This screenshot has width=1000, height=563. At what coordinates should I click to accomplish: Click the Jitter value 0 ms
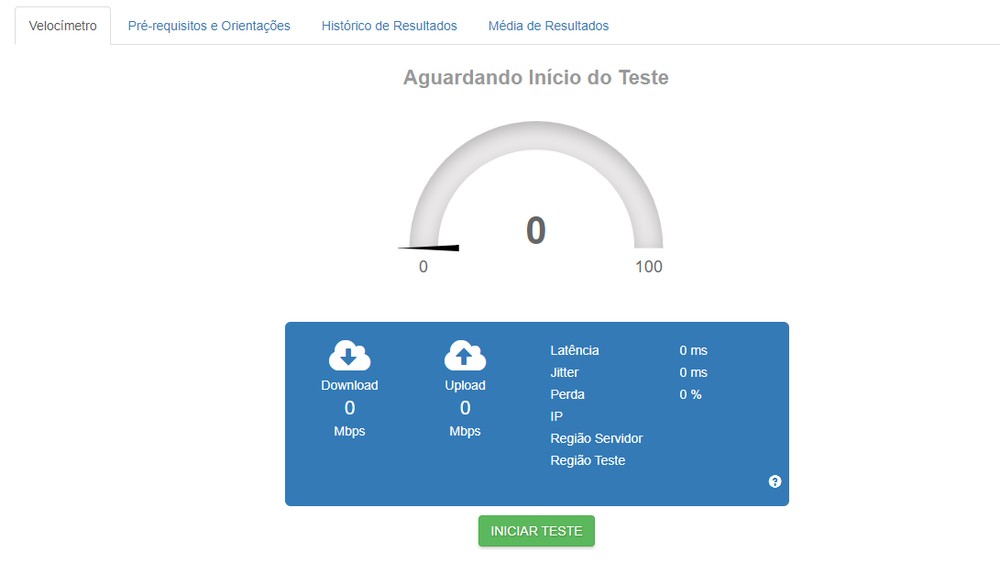693,372
